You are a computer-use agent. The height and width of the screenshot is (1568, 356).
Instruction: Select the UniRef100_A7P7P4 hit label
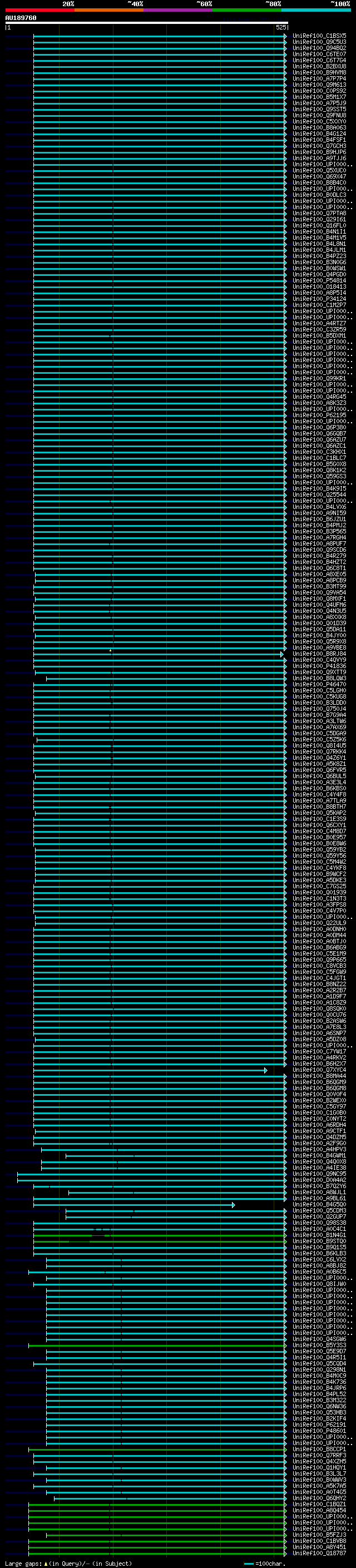[x=319, y=78]
